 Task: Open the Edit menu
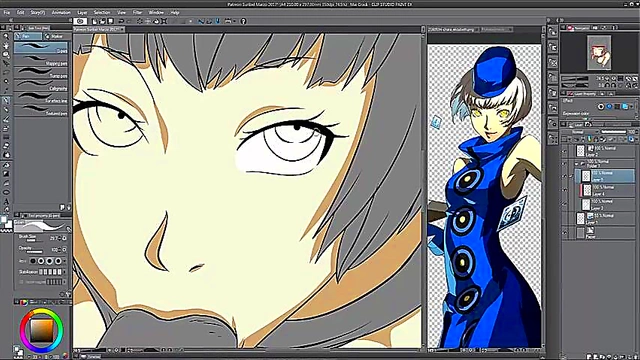(x=20, y=13)
